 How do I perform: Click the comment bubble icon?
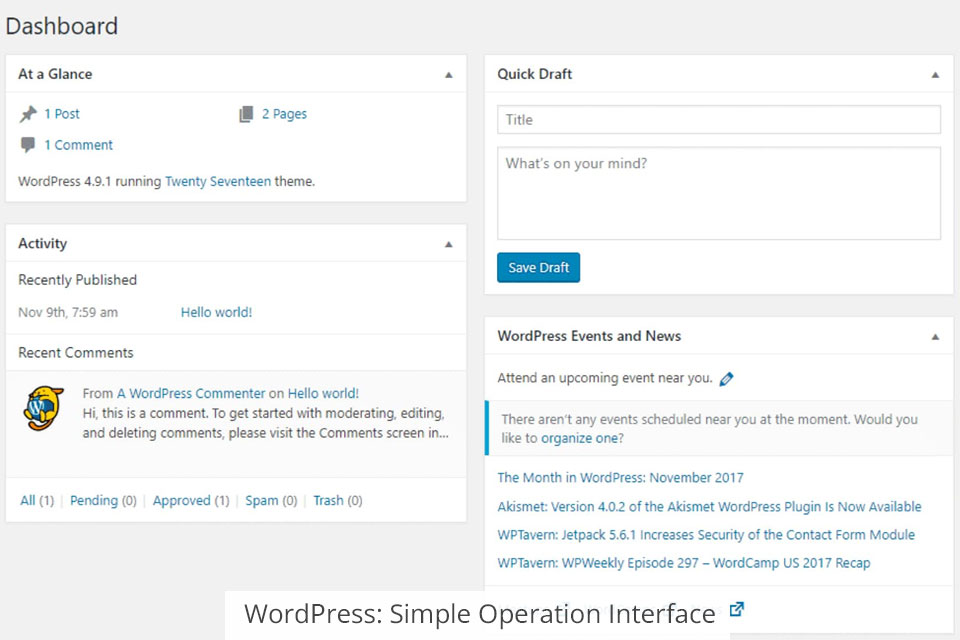tap(28, 145)
